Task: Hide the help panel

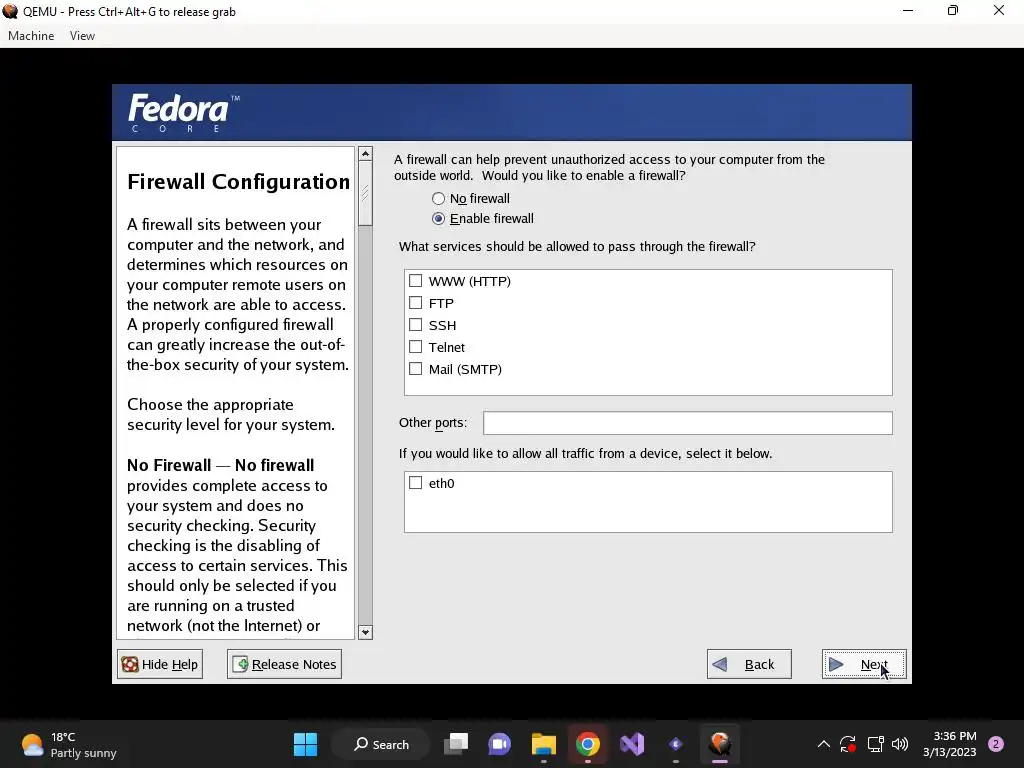Action: point(160,664)
